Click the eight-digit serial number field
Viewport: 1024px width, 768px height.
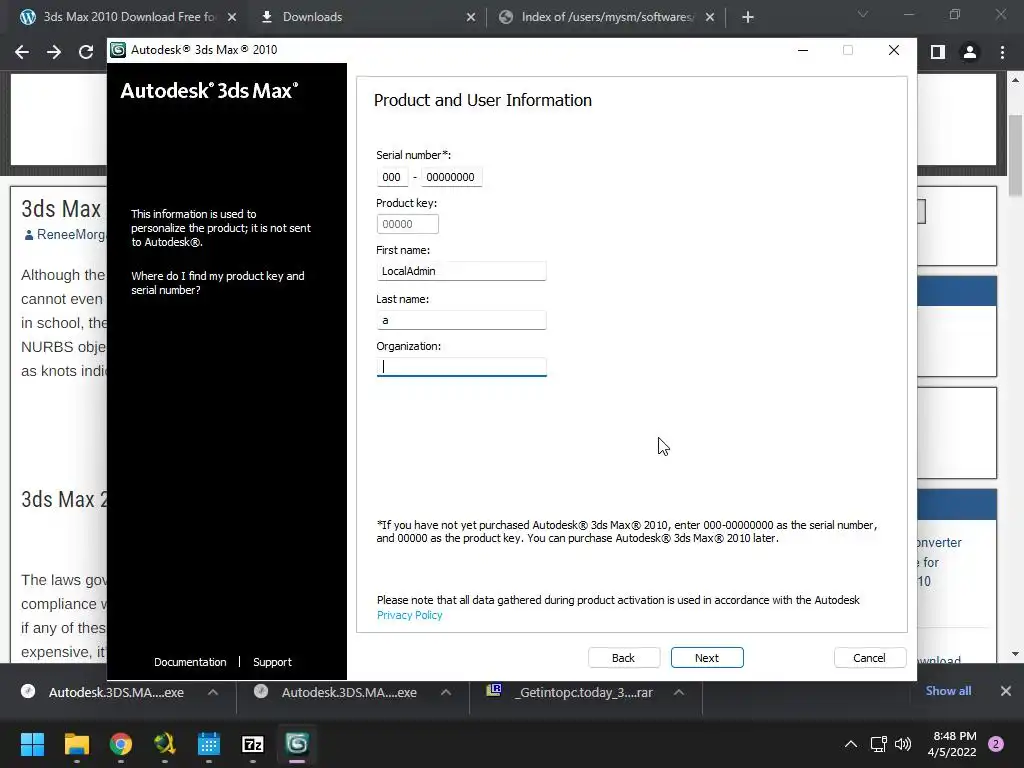451,177
